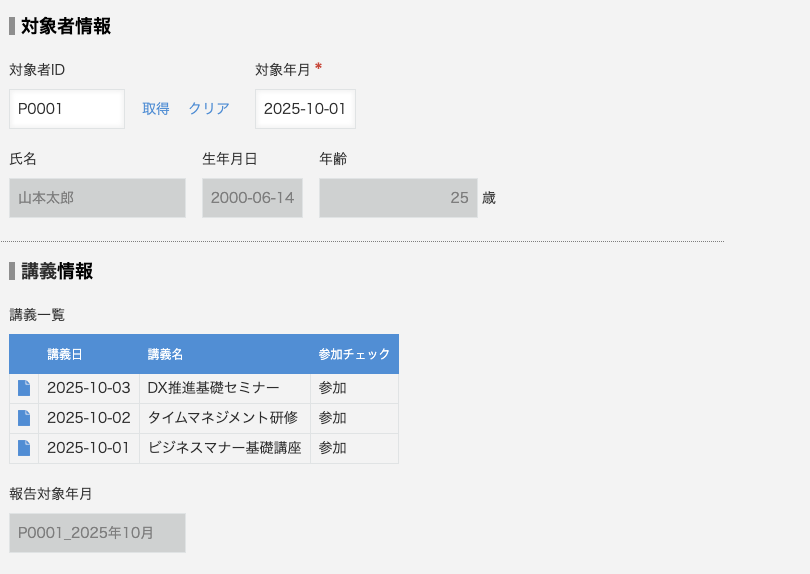
Task: Open record icon for タイムマネジメント研修 row
Action: pos(24,418)
